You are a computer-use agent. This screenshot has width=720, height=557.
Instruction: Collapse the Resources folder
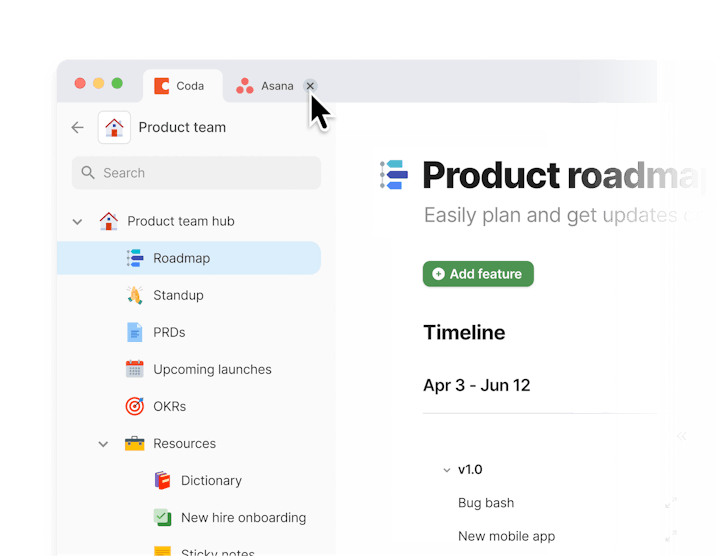(x=103, y=443)
